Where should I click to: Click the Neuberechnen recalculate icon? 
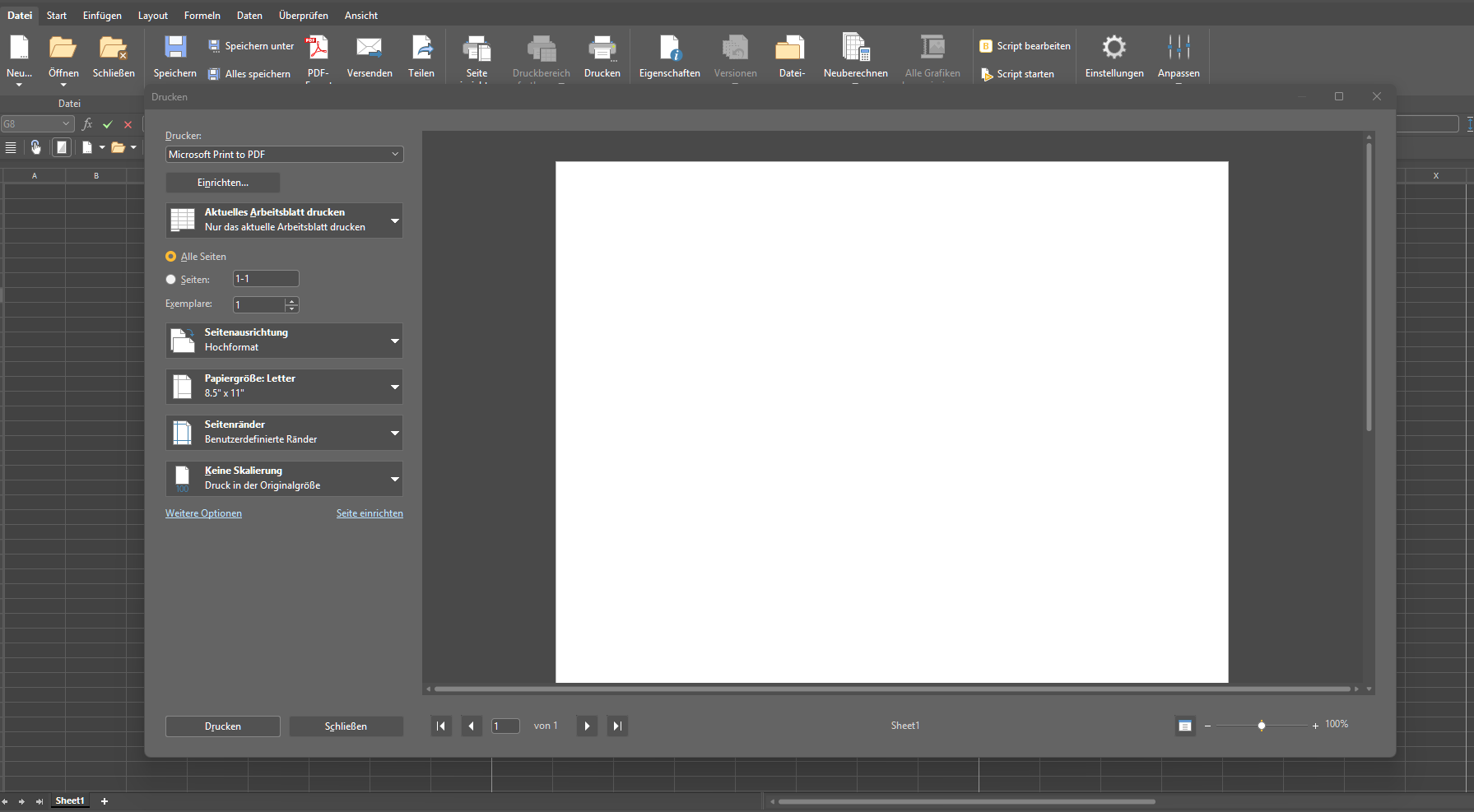(856, 47)
